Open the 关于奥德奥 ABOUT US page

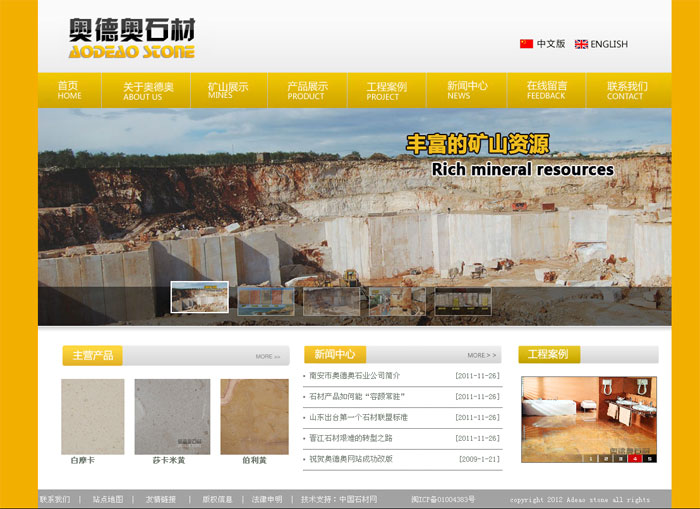148,90
